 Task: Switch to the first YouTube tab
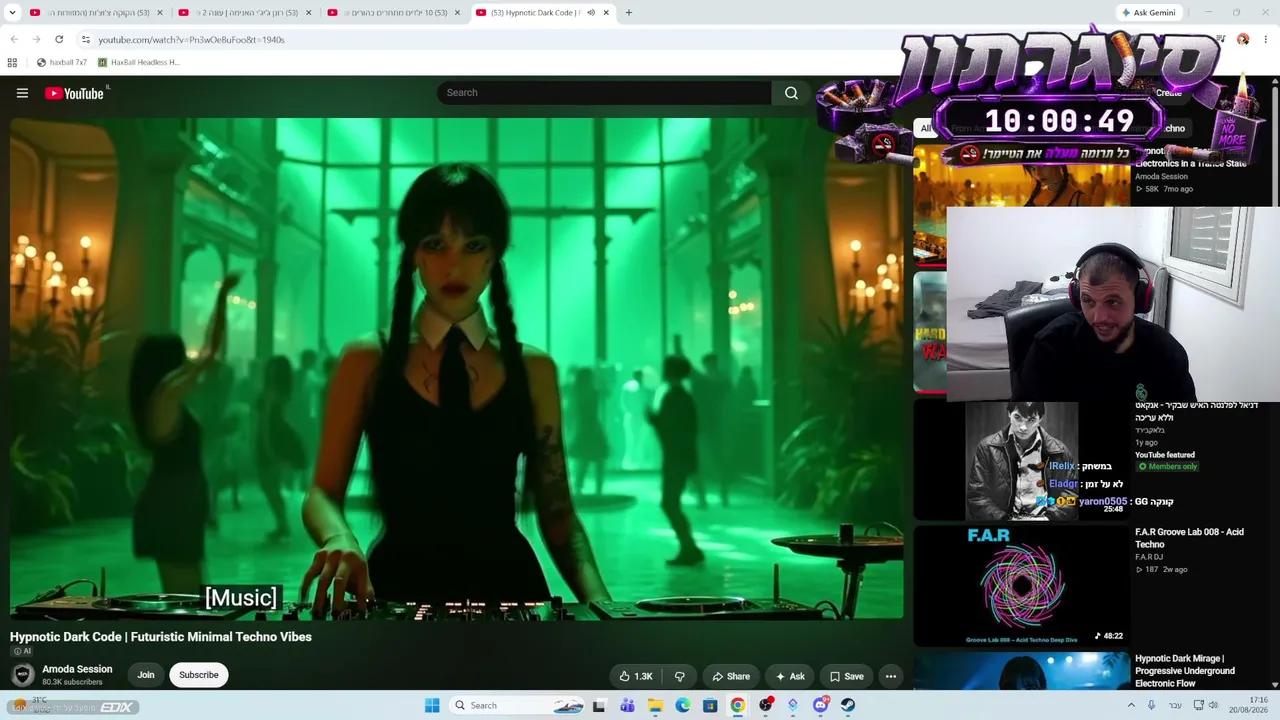(95, 13)
